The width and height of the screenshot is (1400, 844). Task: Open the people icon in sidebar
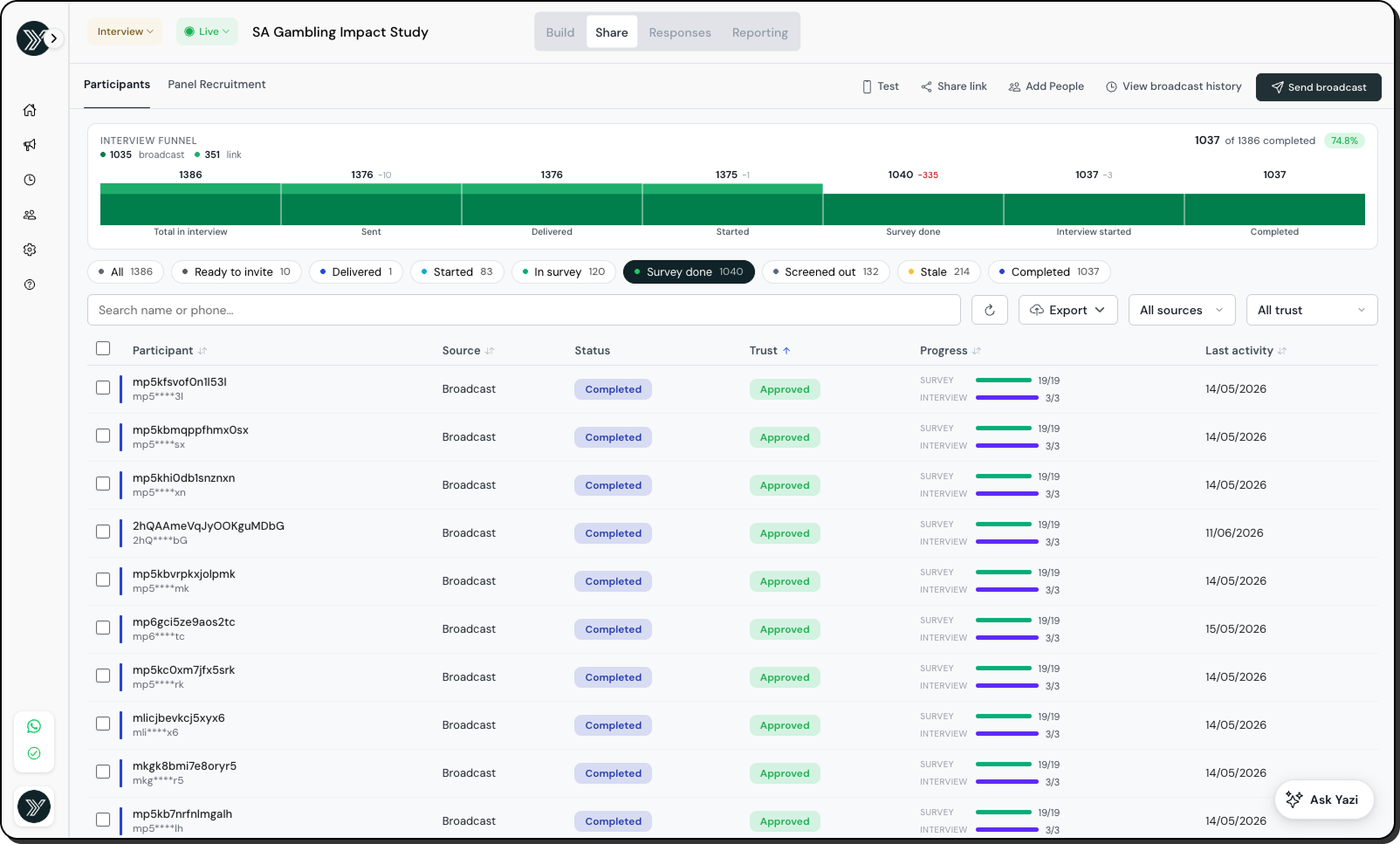click(30, 215)
